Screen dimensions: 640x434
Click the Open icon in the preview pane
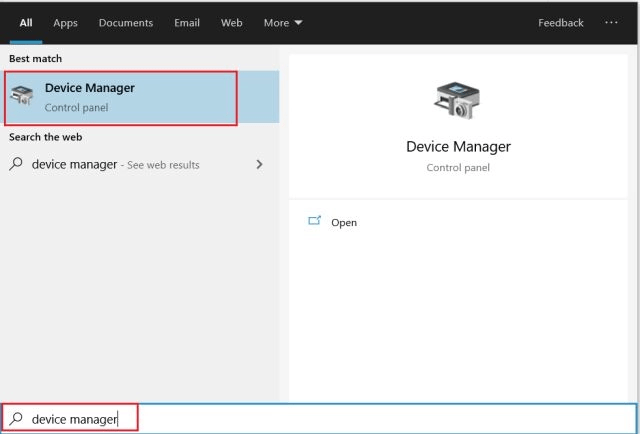click(x=315, y=222)
